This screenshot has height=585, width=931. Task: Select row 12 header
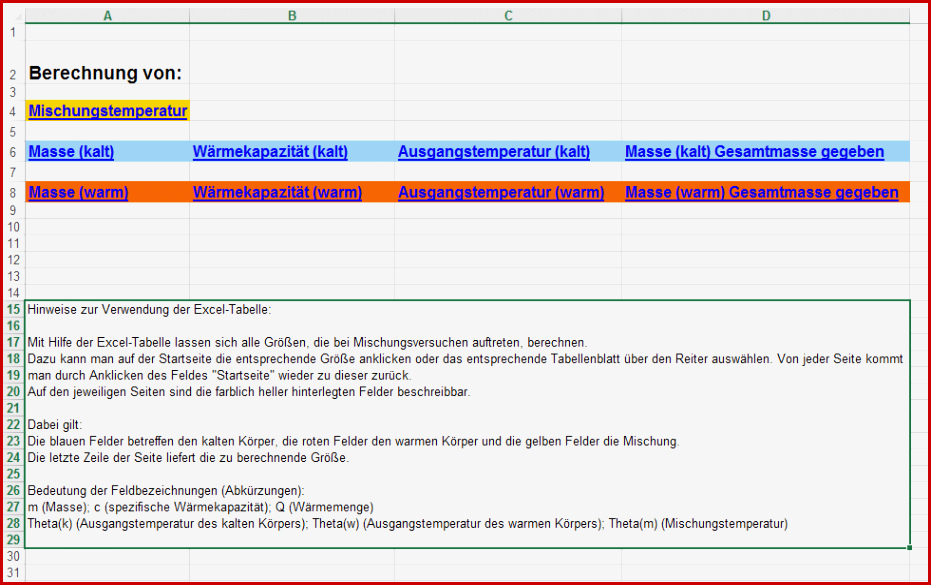(x=13, y=260)
